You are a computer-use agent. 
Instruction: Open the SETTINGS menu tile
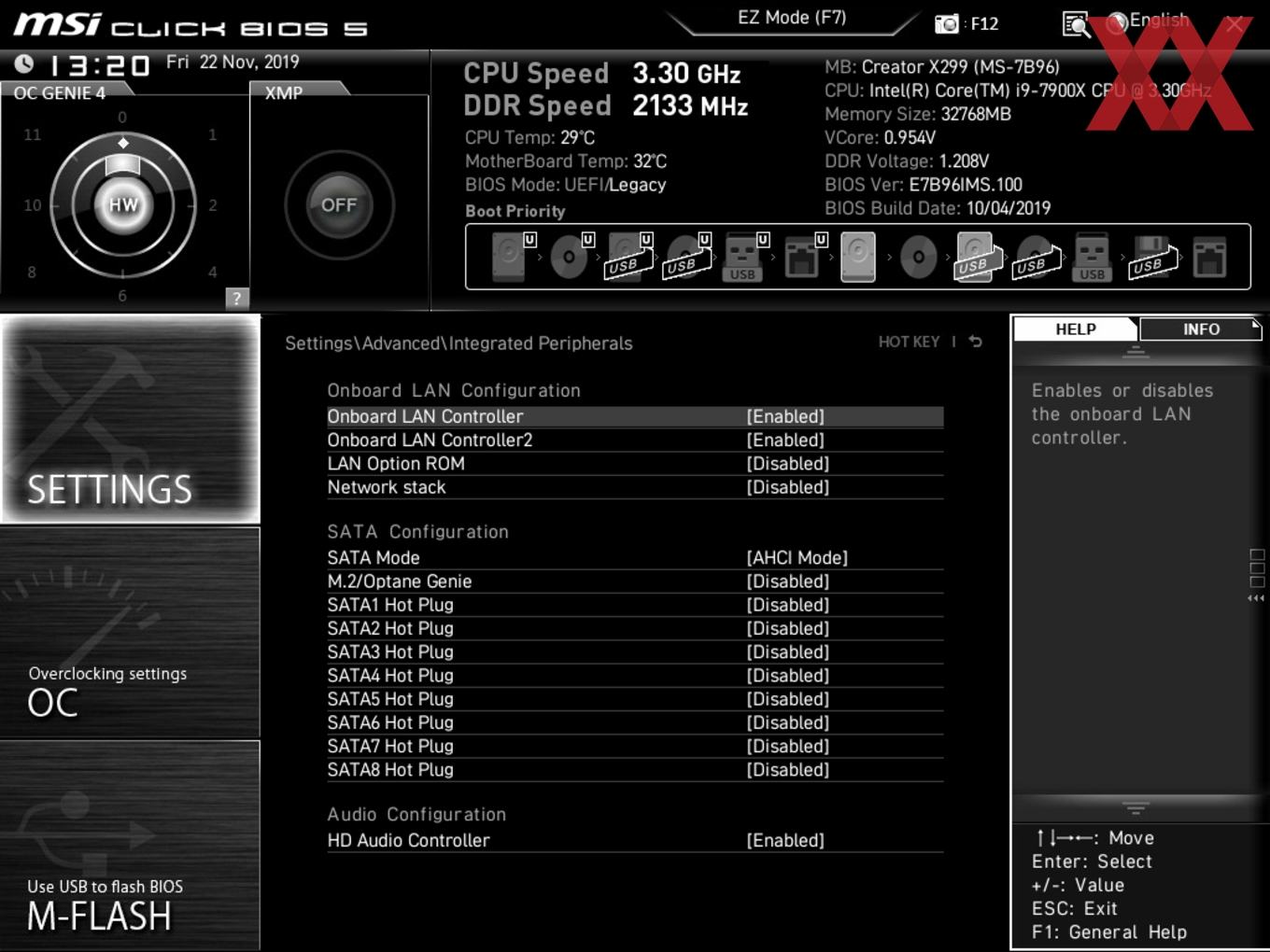coord(130,419)
